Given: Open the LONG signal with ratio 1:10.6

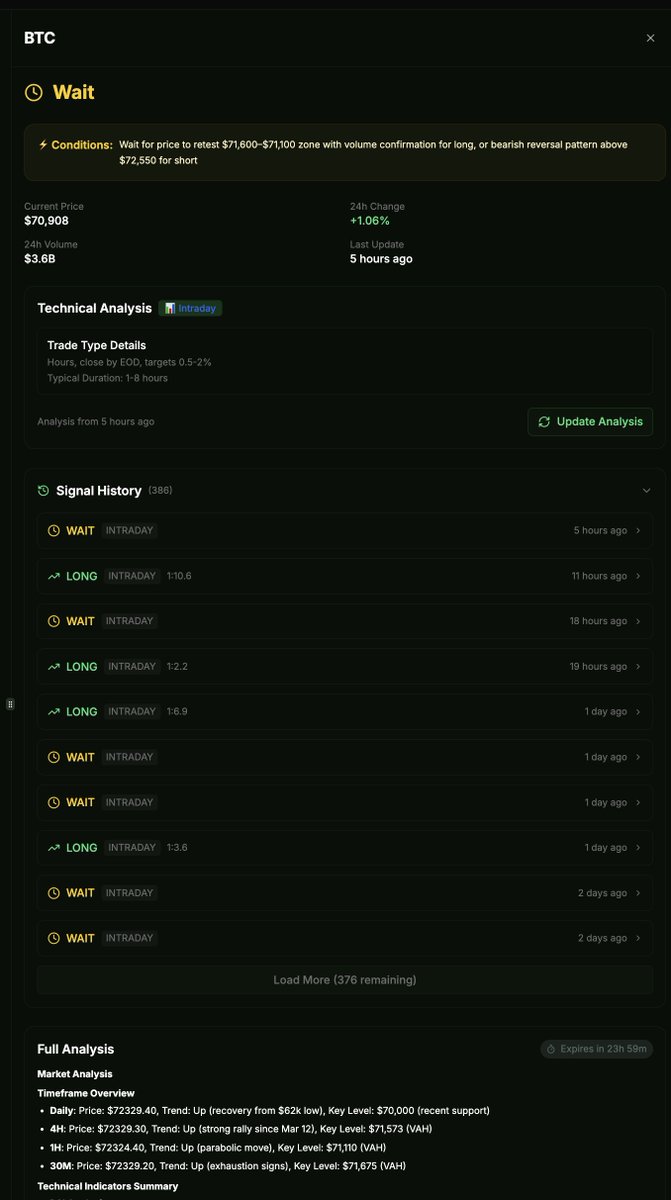Looking at the screenshot, I should pos(345,576).
